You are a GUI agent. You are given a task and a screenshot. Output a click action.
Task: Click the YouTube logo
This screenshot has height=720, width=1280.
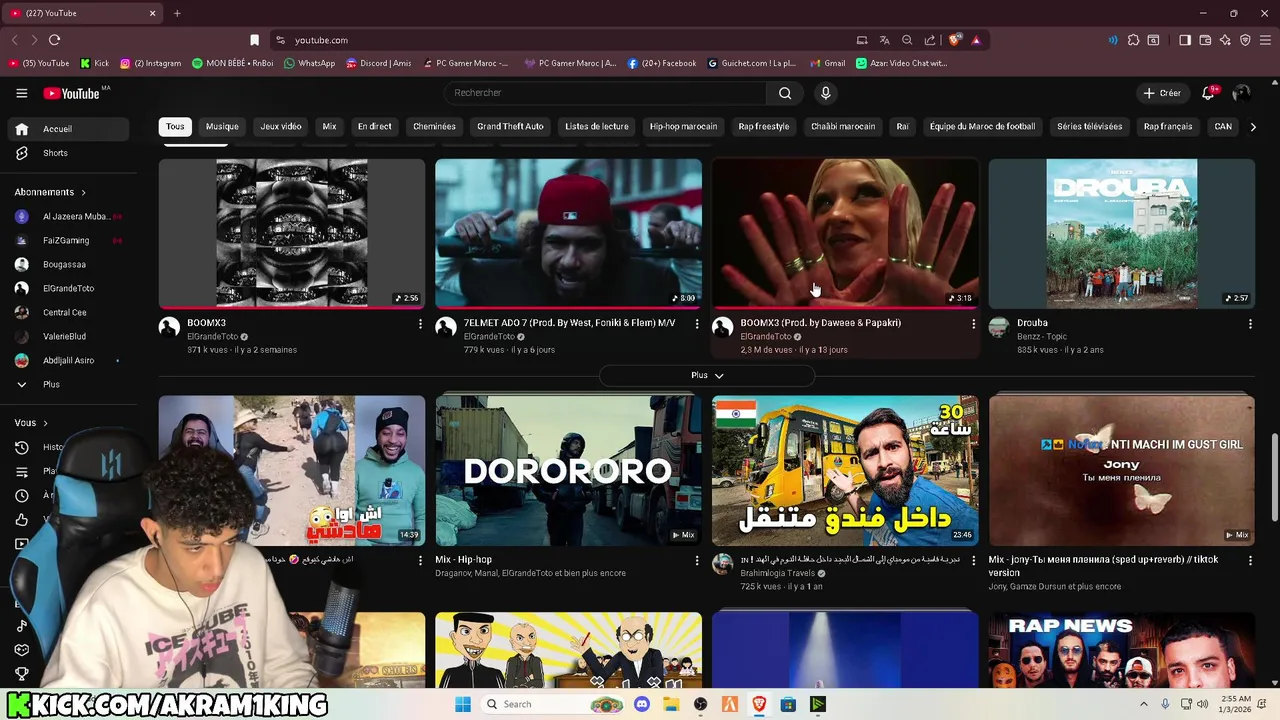(x=72, y=93)
